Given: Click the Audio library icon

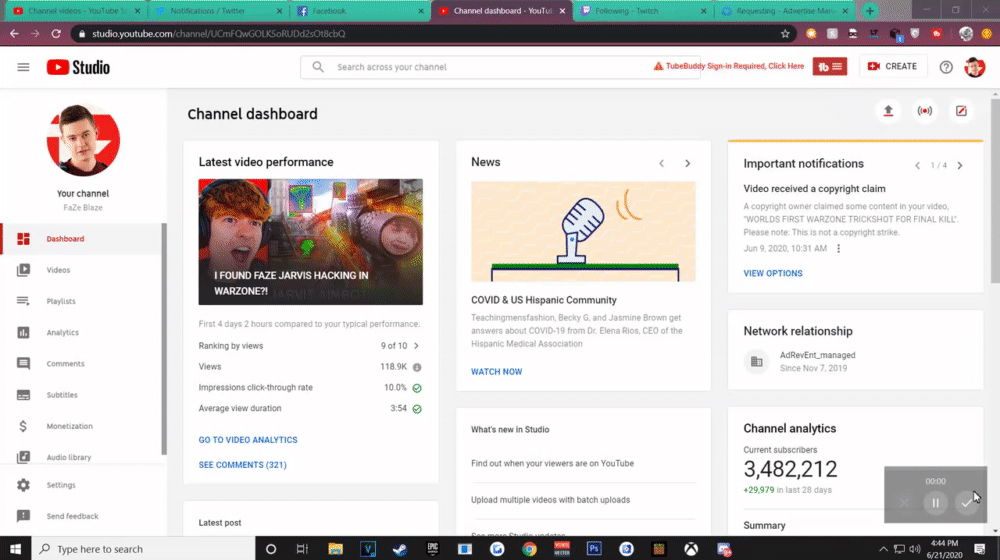Looking at the screenshot, I should (x=23, y=457).
